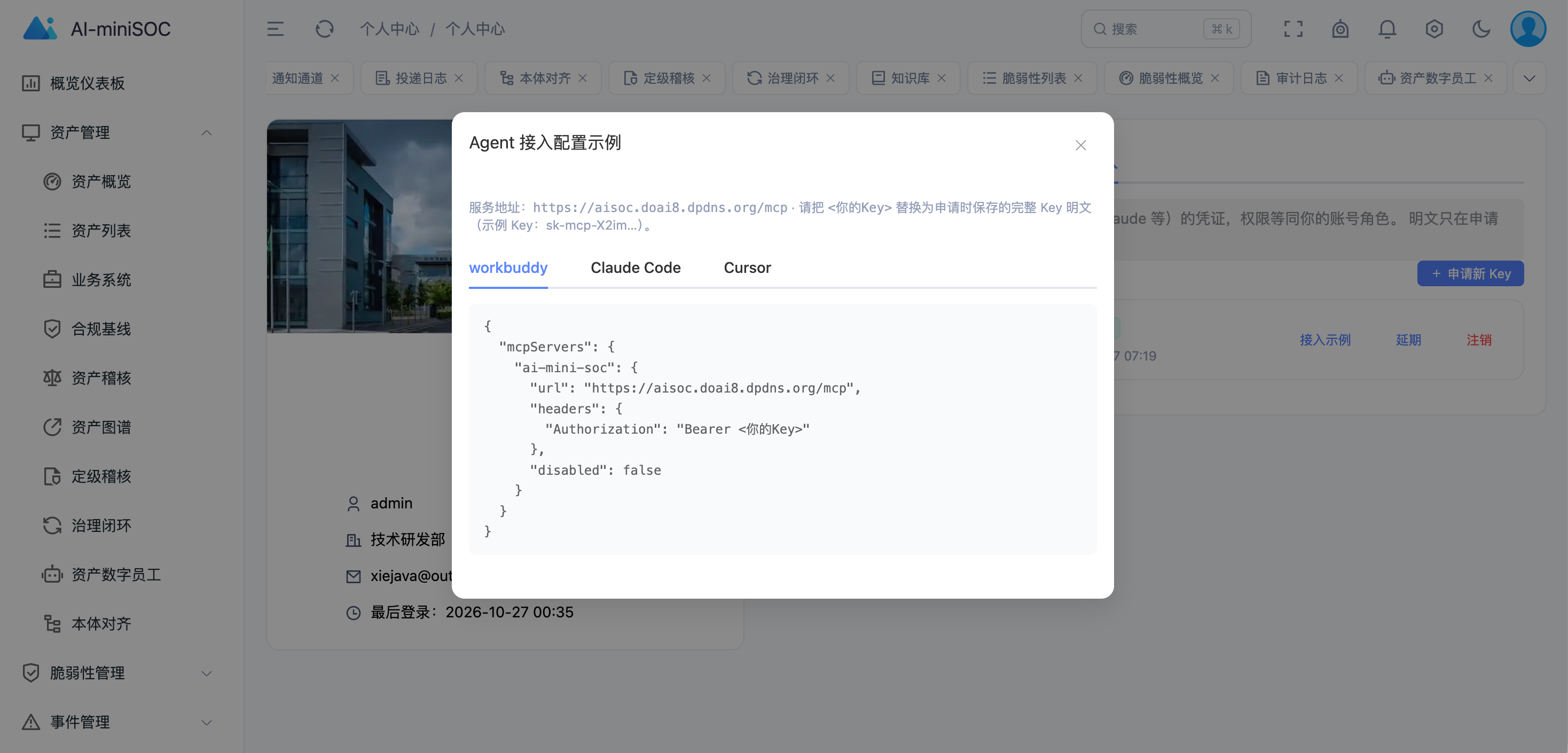Screen dimensions: 1568x753
Task: Open the notification bell
Action: tap(1386, 29)
